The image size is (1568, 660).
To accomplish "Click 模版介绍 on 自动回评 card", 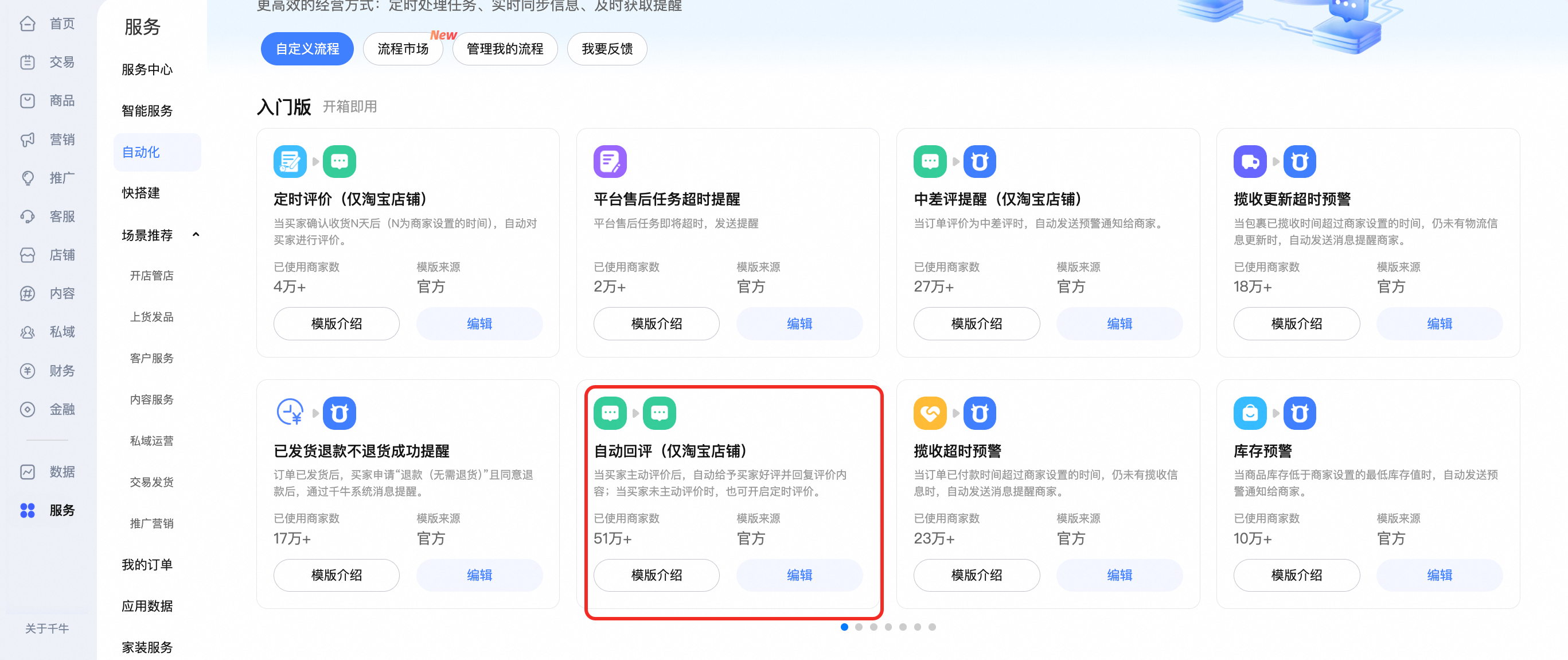I will pos(656,576).
